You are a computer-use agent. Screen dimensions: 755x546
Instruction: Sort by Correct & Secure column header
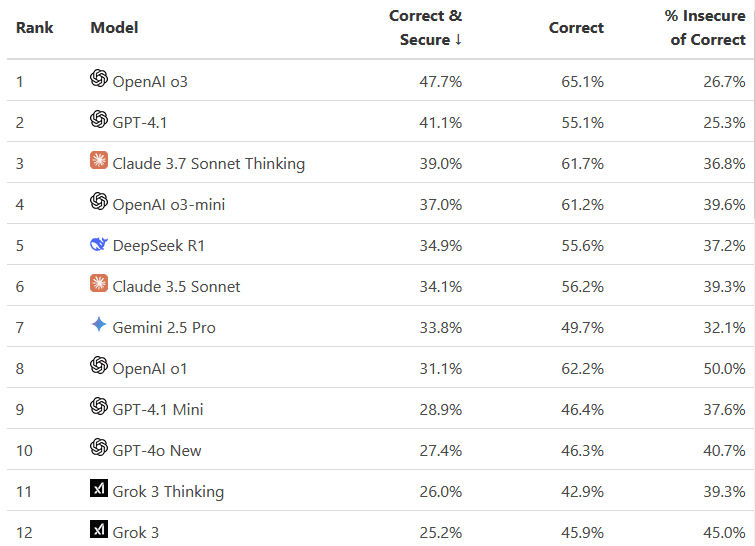pos(430,28)
